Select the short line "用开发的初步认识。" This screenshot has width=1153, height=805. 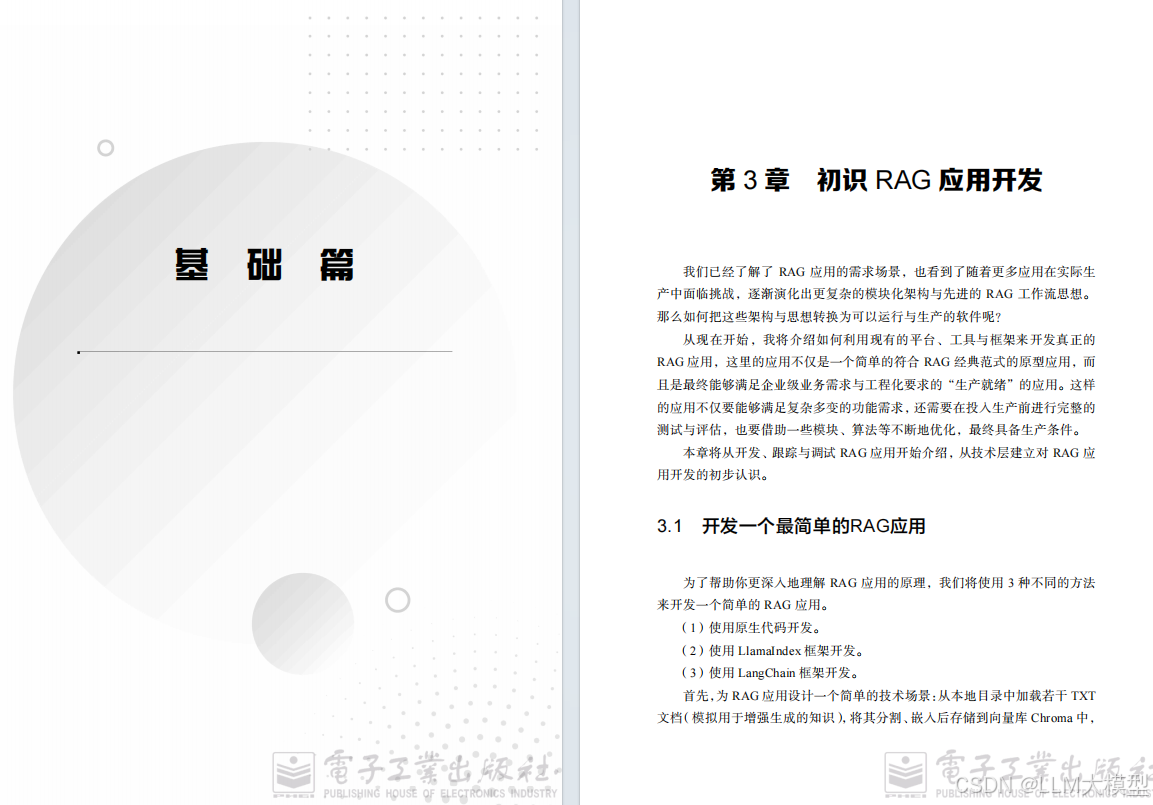tap(715, 475)
